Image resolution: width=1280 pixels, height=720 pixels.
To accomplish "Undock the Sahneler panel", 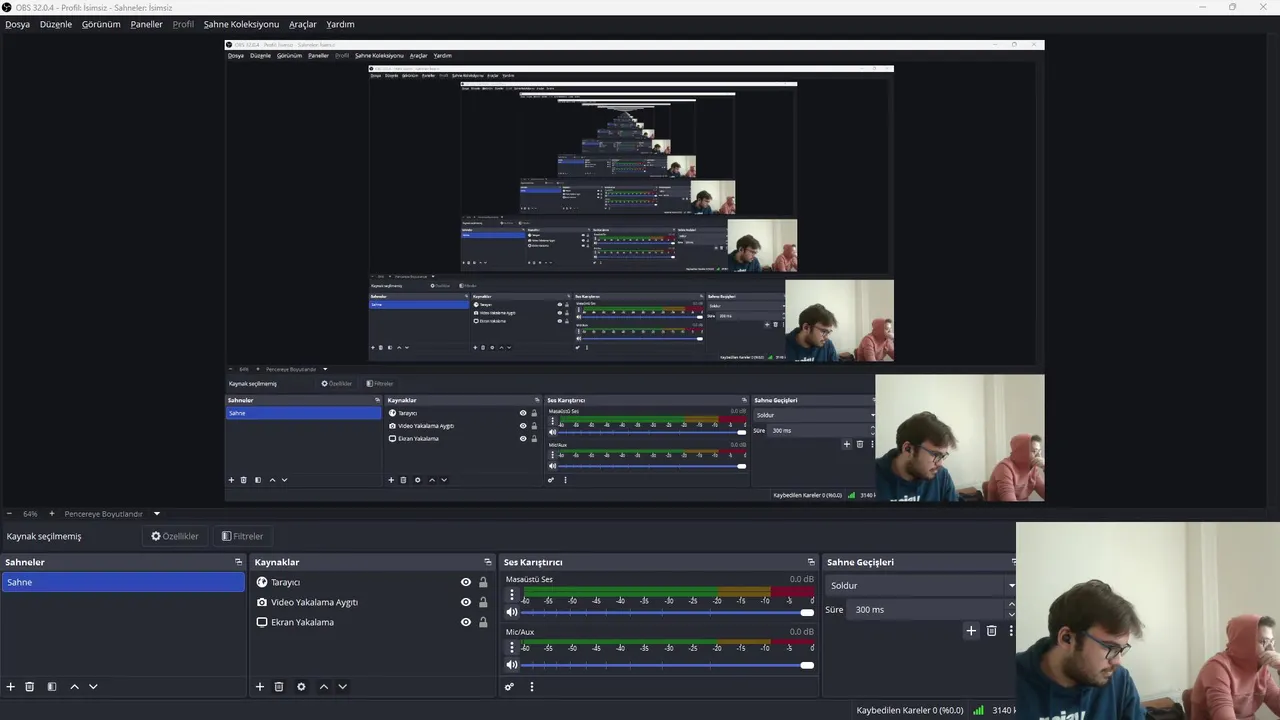I will pos(238,562).
